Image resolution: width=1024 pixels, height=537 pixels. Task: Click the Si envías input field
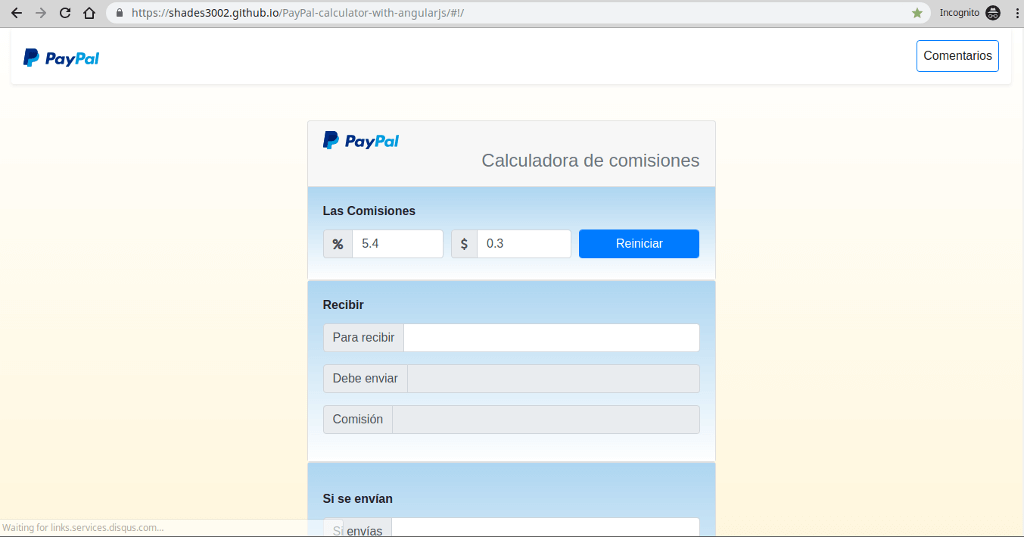pos(545,528)
